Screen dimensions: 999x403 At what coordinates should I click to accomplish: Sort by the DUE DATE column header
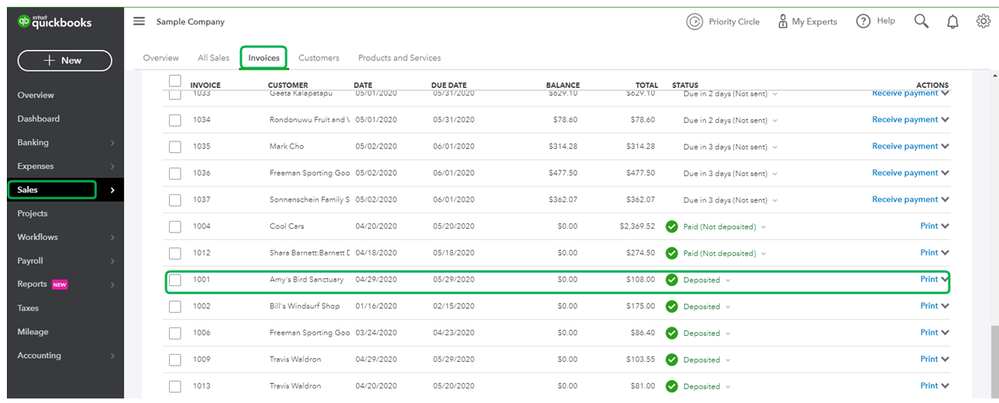point(449,85)
